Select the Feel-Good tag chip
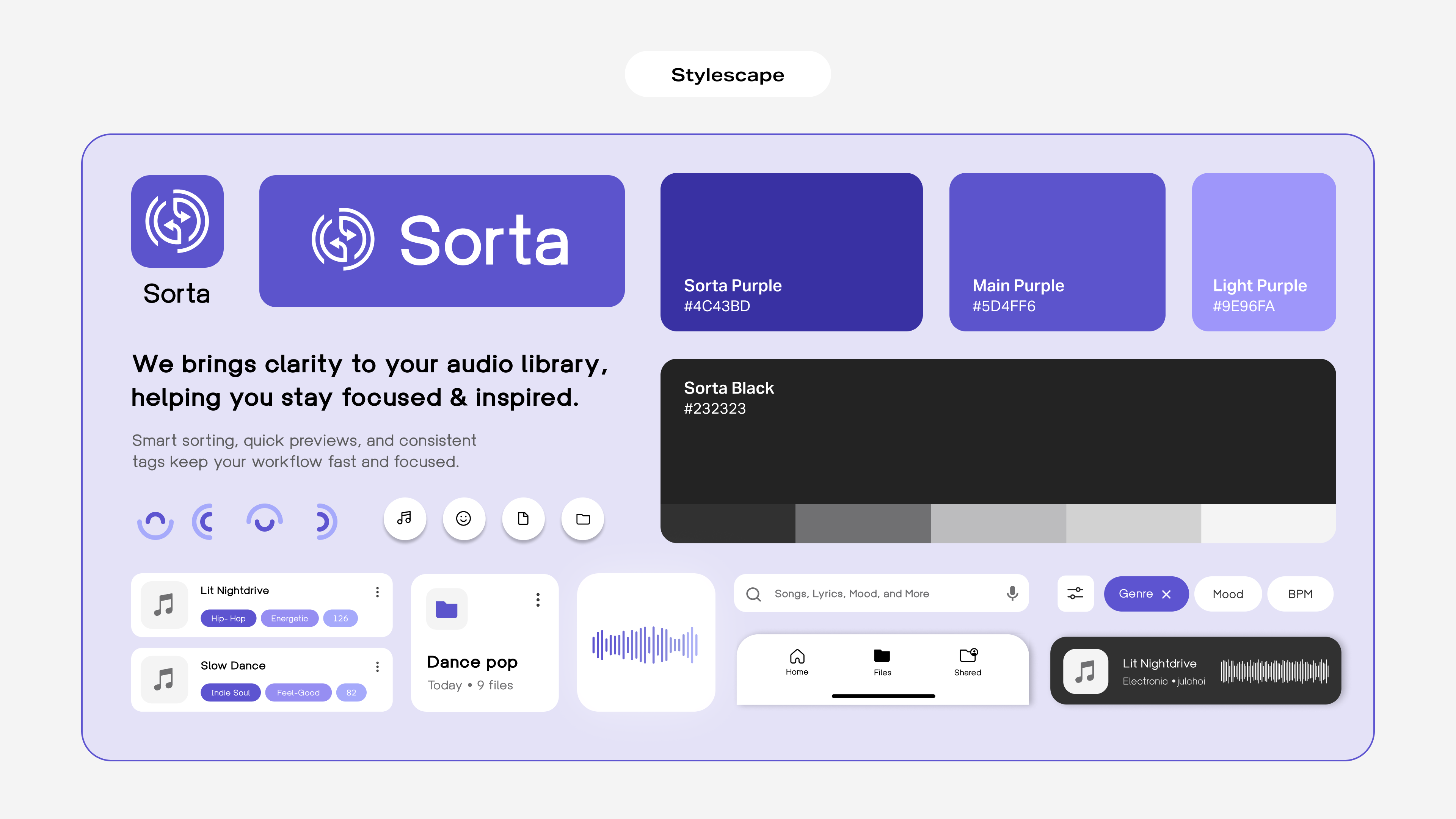Viewport: 1456px width, 819px height. pyautogui.click(x=298, y=692)
